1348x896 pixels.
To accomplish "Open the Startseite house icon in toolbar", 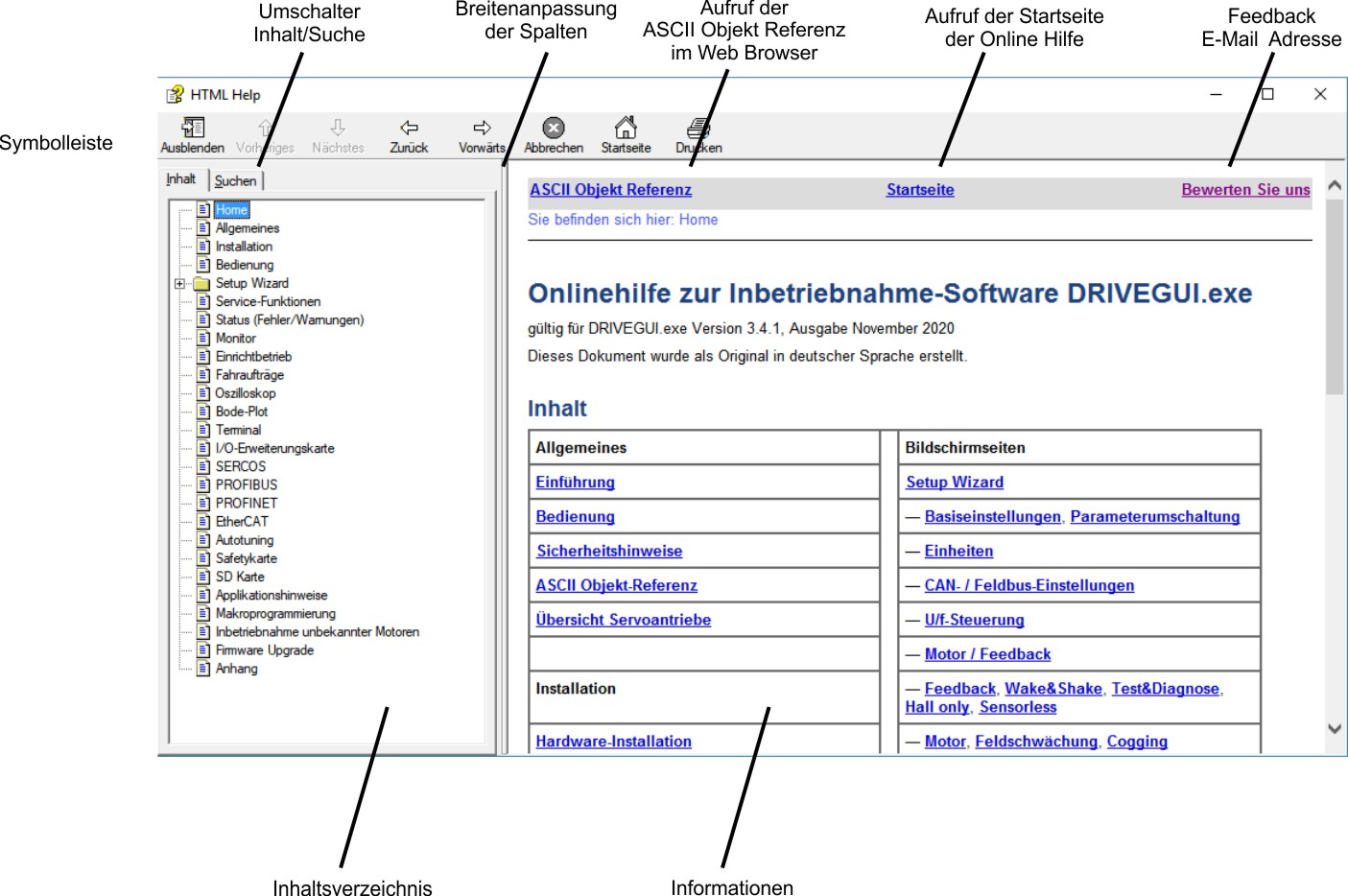I will point(626,128).
